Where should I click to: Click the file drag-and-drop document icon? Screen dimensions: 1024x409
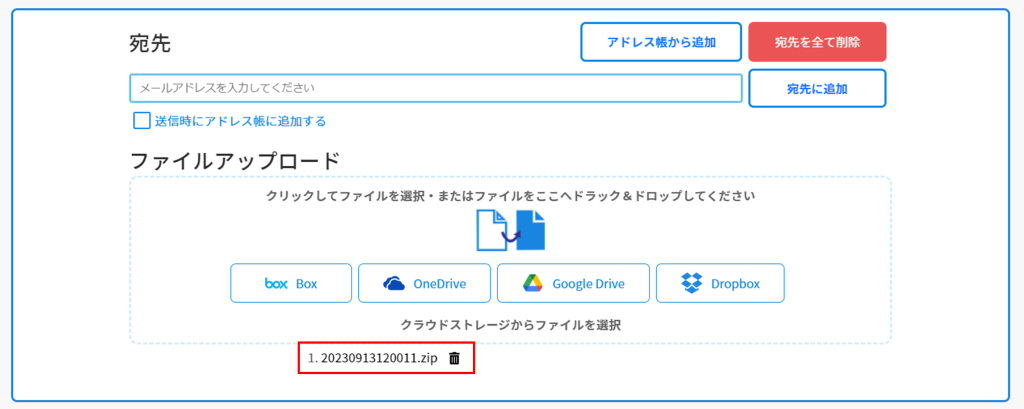pyautogui.click(x=511, y=230)
